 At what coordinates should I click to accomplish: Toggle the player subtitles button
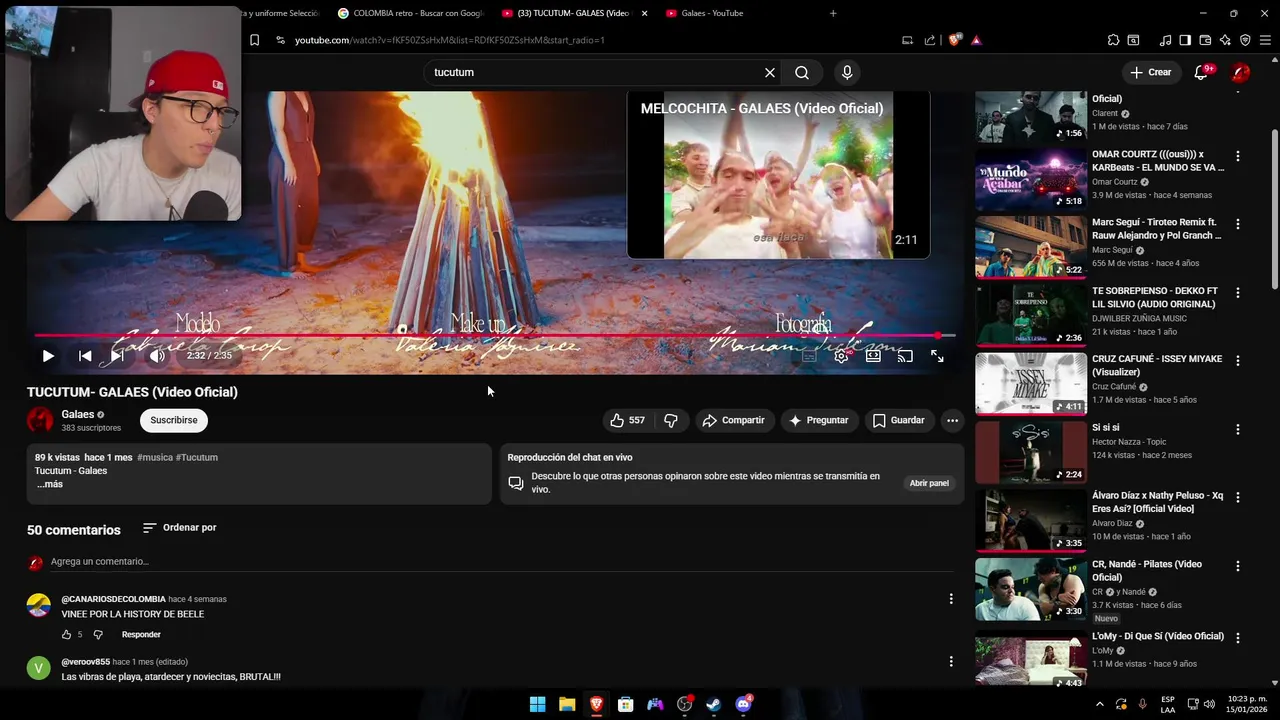coord(810,356)
